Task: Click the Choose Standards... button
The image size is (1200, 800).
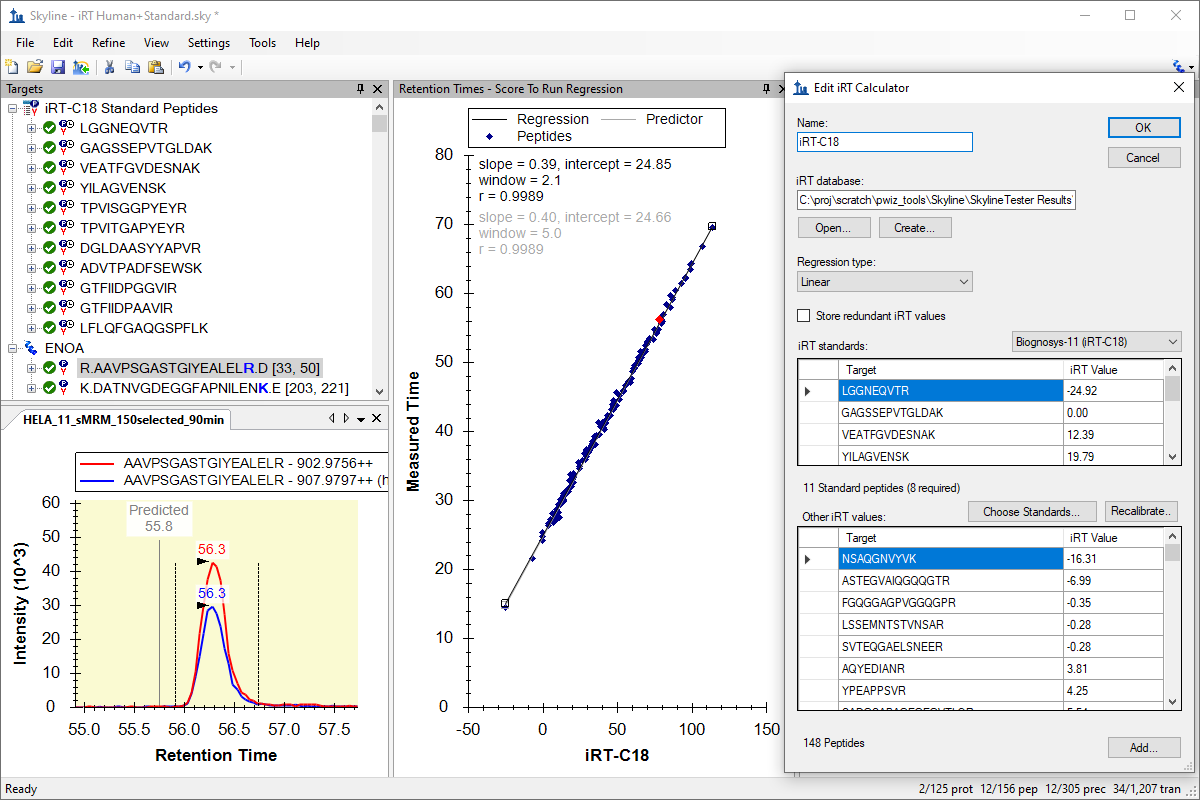Action: coord(1031,512)
